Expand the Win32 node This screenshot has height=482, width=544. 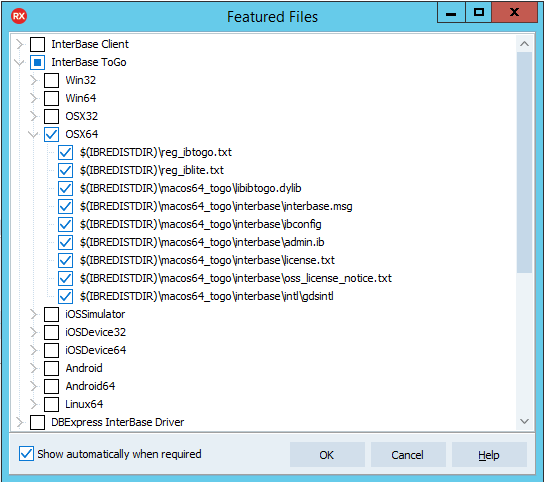[34, 81]
